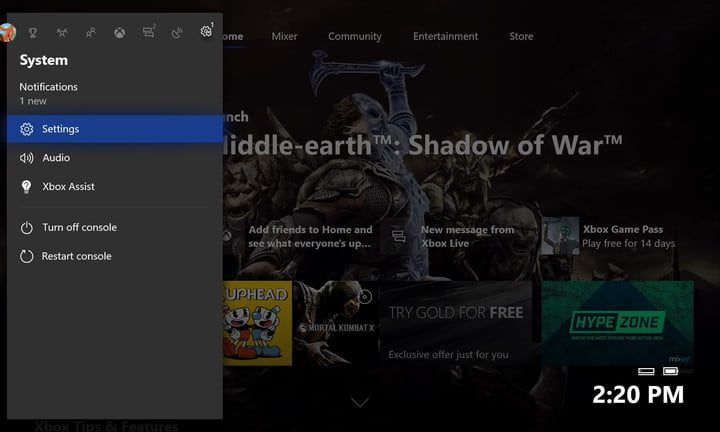The width and height of the screenshot is (720, 432).
Task: Open the People friends tab icon
Action: (x=90, y=33)
